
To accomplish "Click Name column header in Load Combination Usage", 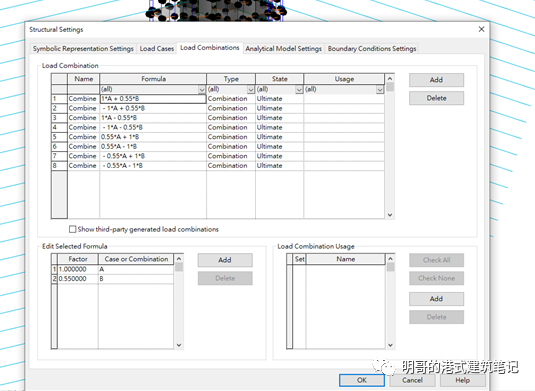I will pyautogui.click(x=346, y=259).
